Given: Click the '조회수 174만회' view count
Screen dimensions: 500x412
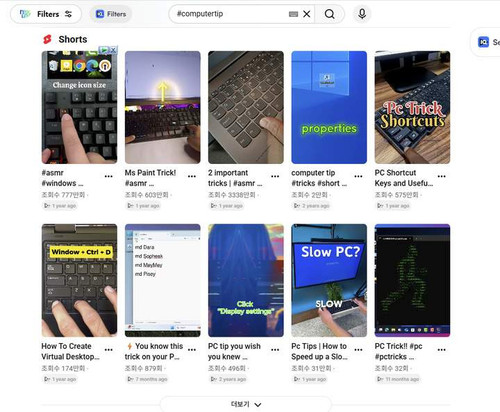Looking at the screenshot, I should coord(63,368).
